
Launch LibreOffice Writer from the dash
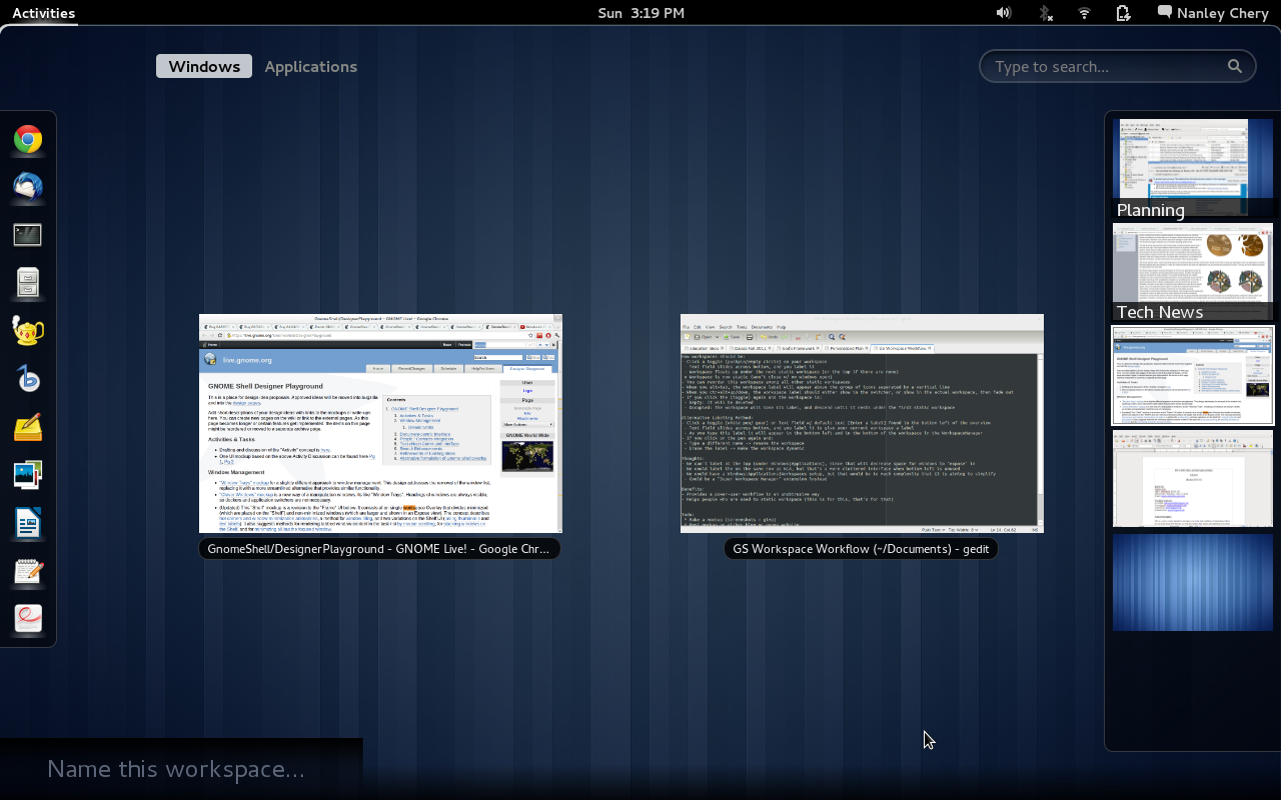tap(27, 522)
